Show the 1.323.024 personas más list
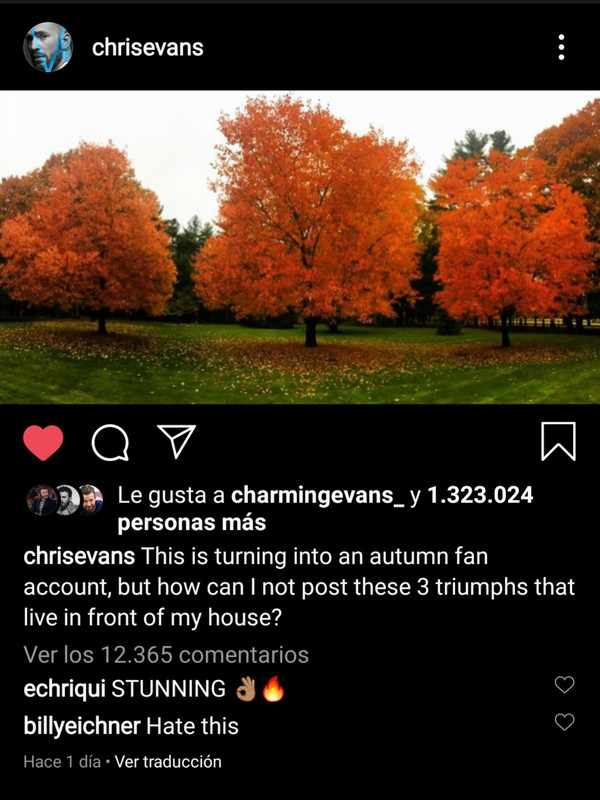Screen dimensions: 600x800 tap(325, 509)
